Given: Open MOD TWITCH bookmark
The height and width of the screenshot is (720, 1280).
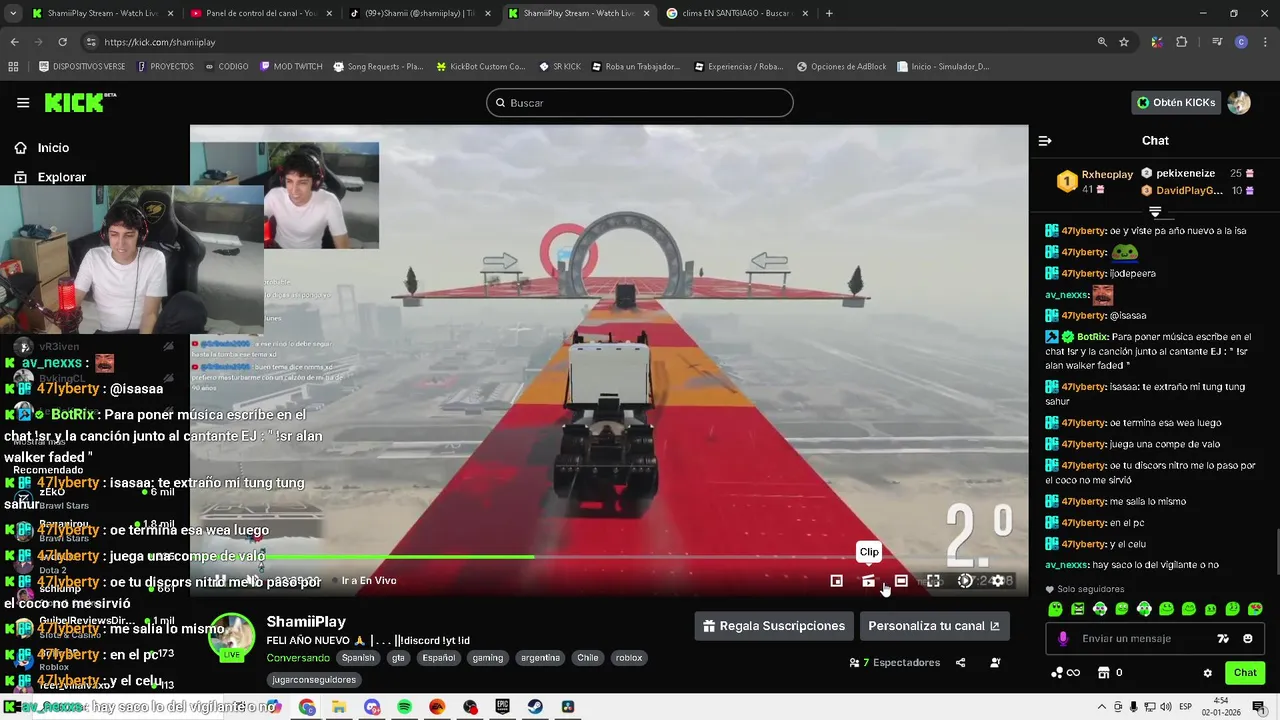Looking at the screenshot, I should [x=291, y=67].
